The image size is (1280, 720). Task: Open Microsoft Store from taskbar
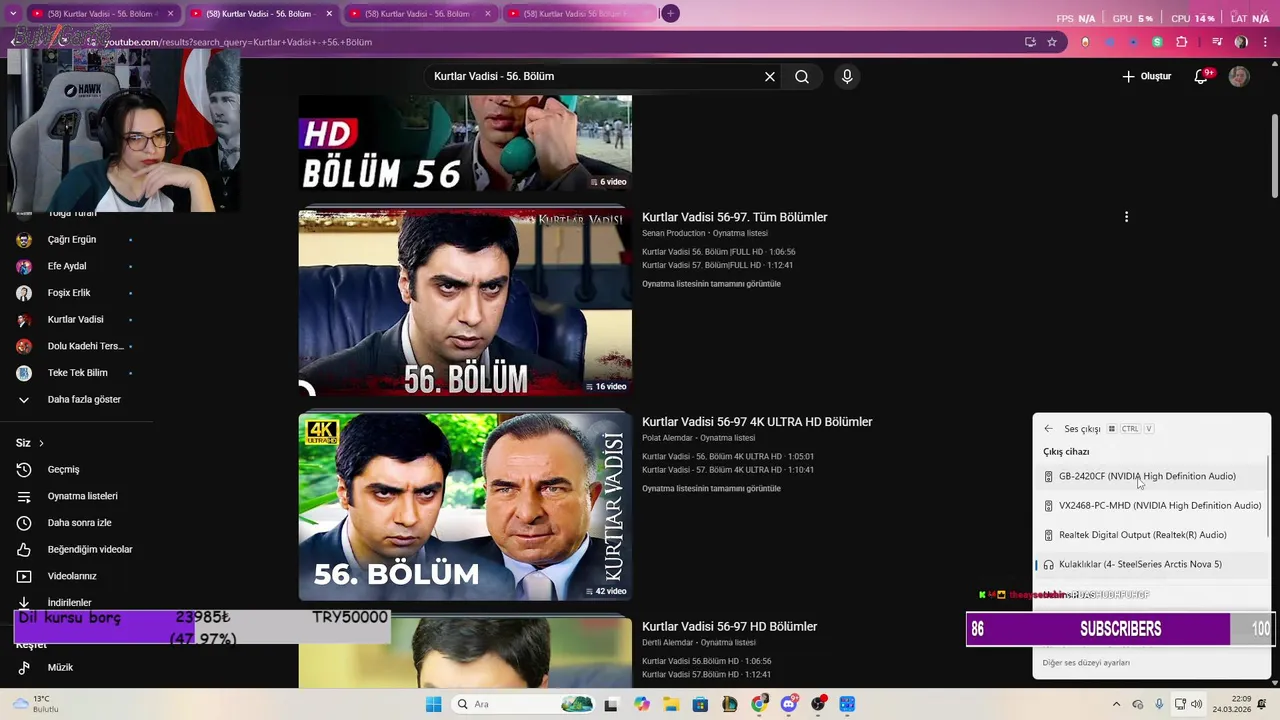coord(700,704)
